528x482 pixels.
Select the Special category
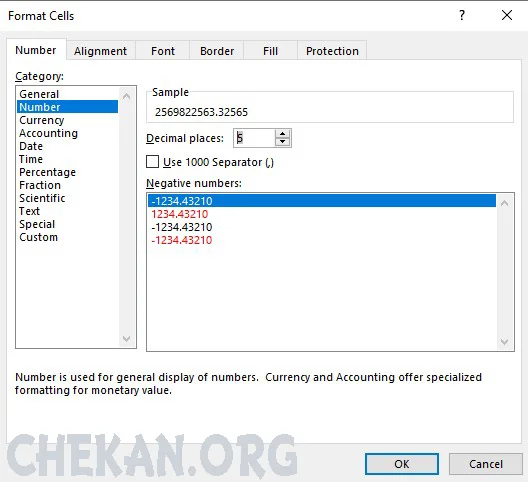67,224
